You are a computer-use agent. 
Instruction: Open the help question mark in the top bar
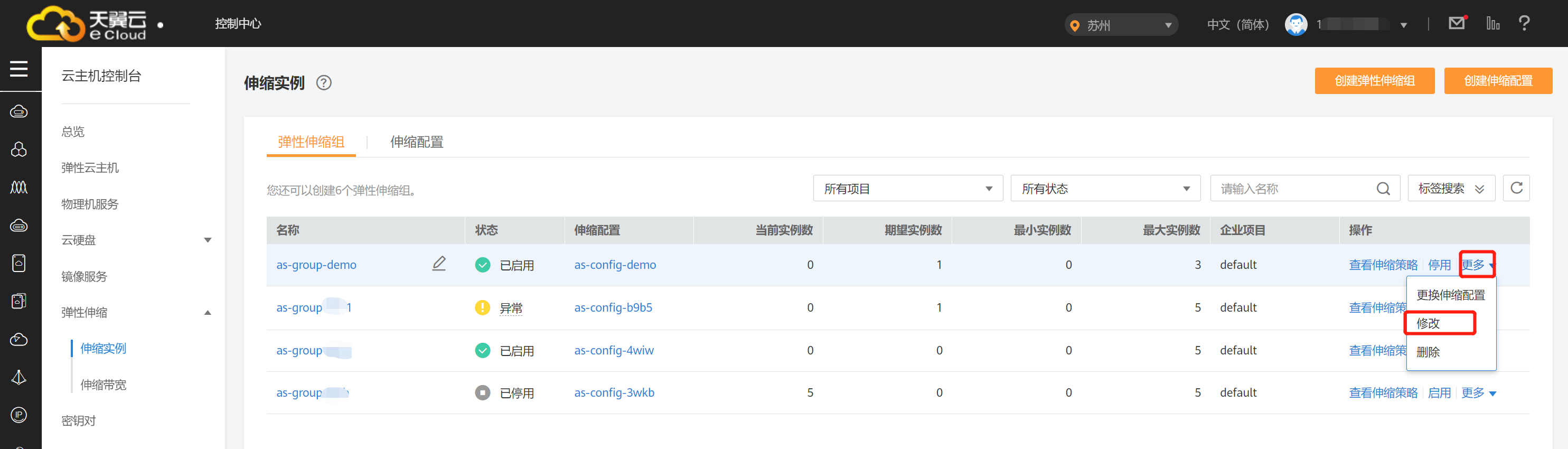click(x=1524, y=23)
